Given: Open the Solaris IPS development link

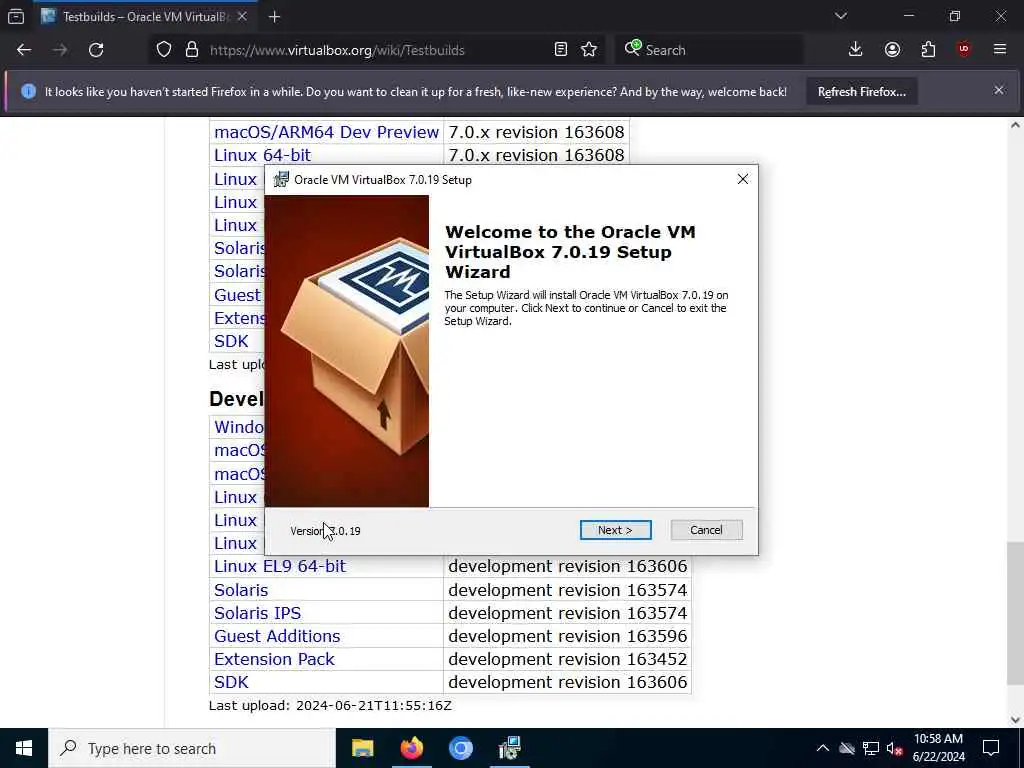Looking at the screenshot, I should pyautogui.click(x=257, y=613).
